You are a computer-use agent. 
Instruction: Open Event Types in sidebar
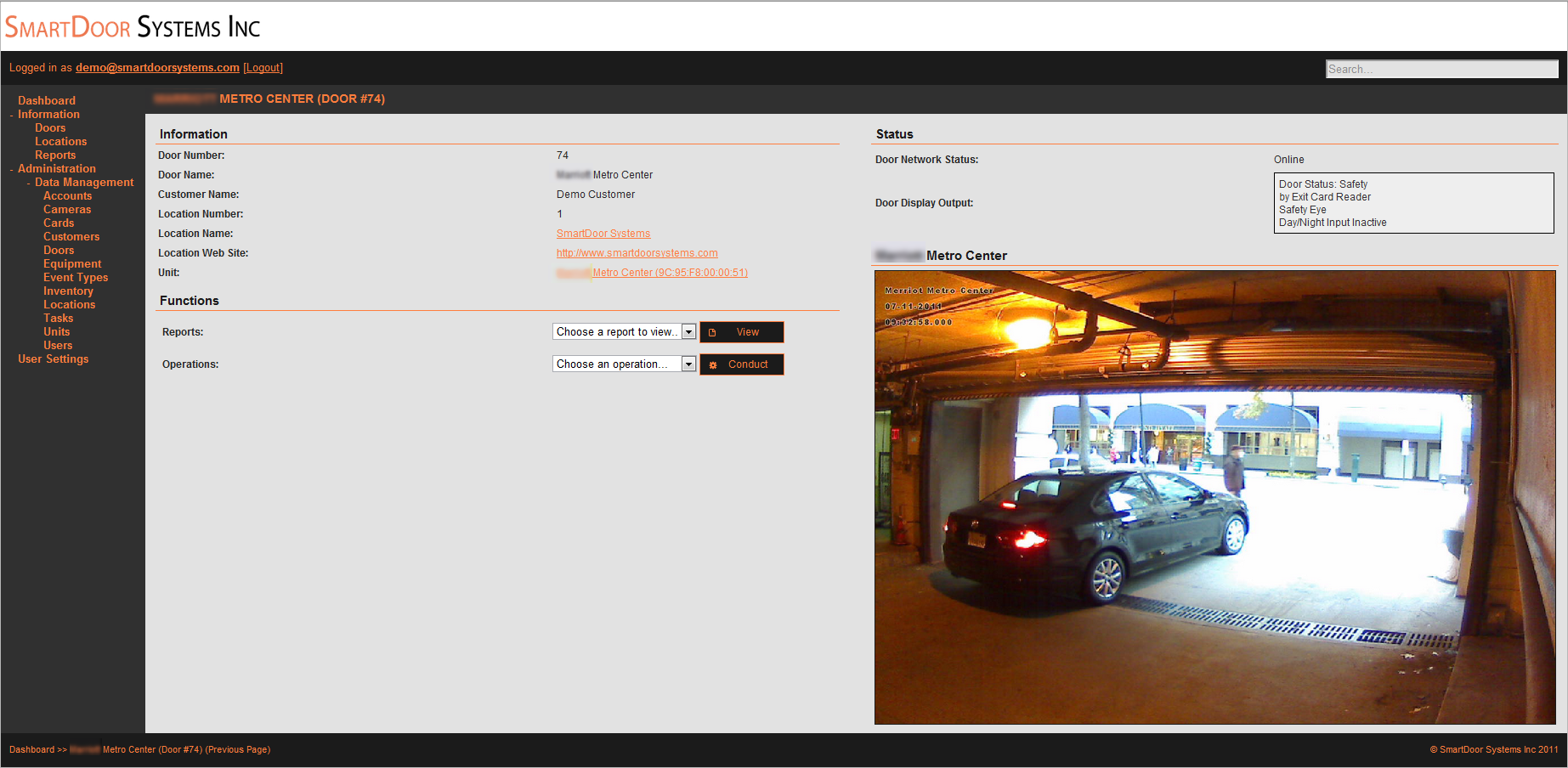coord(75,278)
